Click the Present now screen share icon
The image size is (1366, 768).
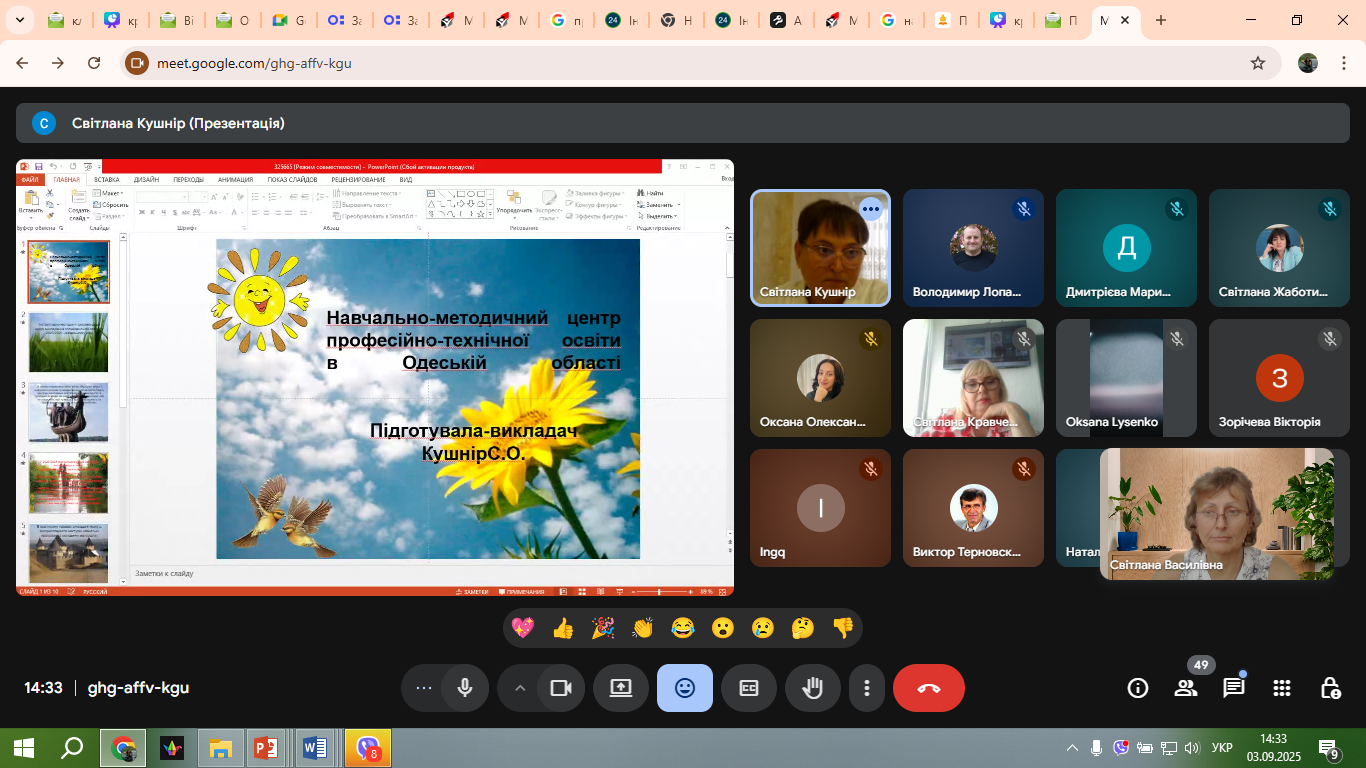click(621, 688)
